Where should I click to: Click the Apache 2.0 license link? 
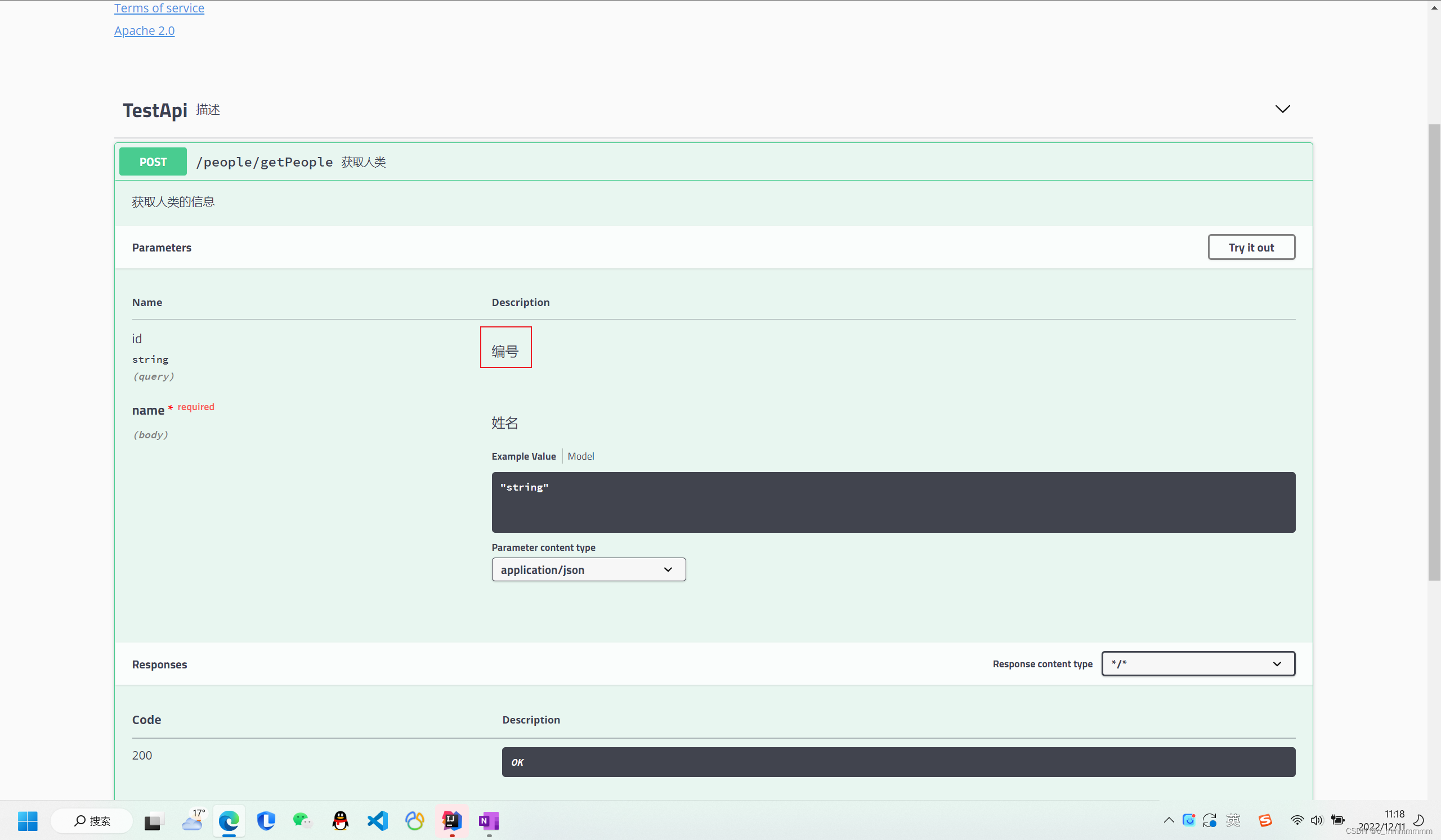pyautogui.click(x=144, y=29)
